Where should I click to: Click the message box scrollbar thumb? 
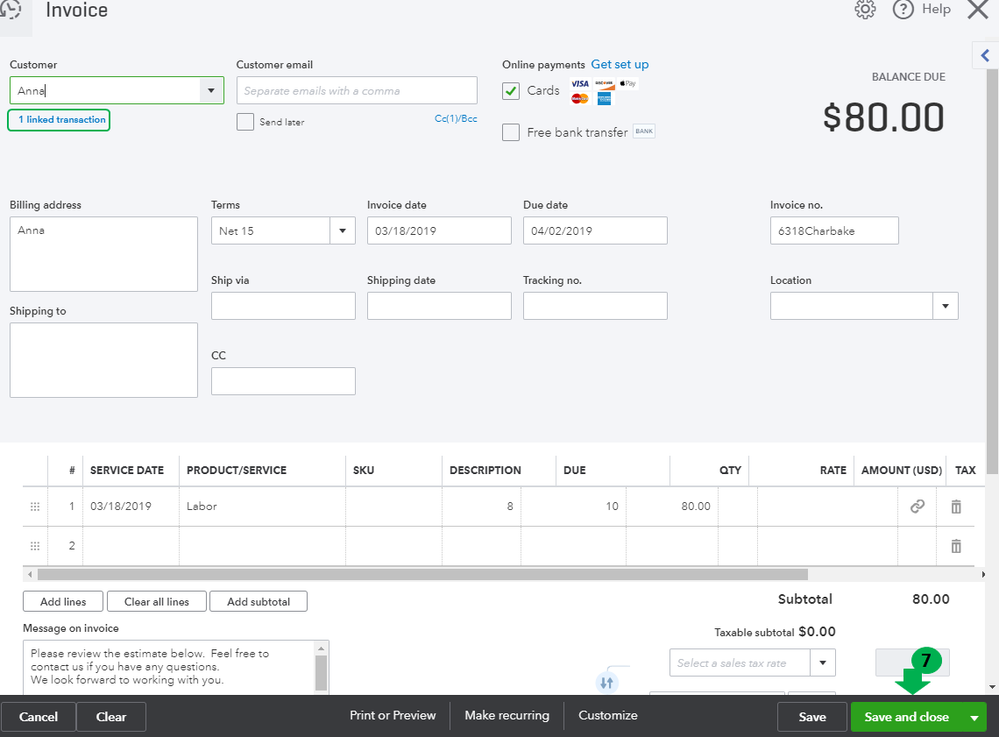pyautogui.click(x=321, y=673)
